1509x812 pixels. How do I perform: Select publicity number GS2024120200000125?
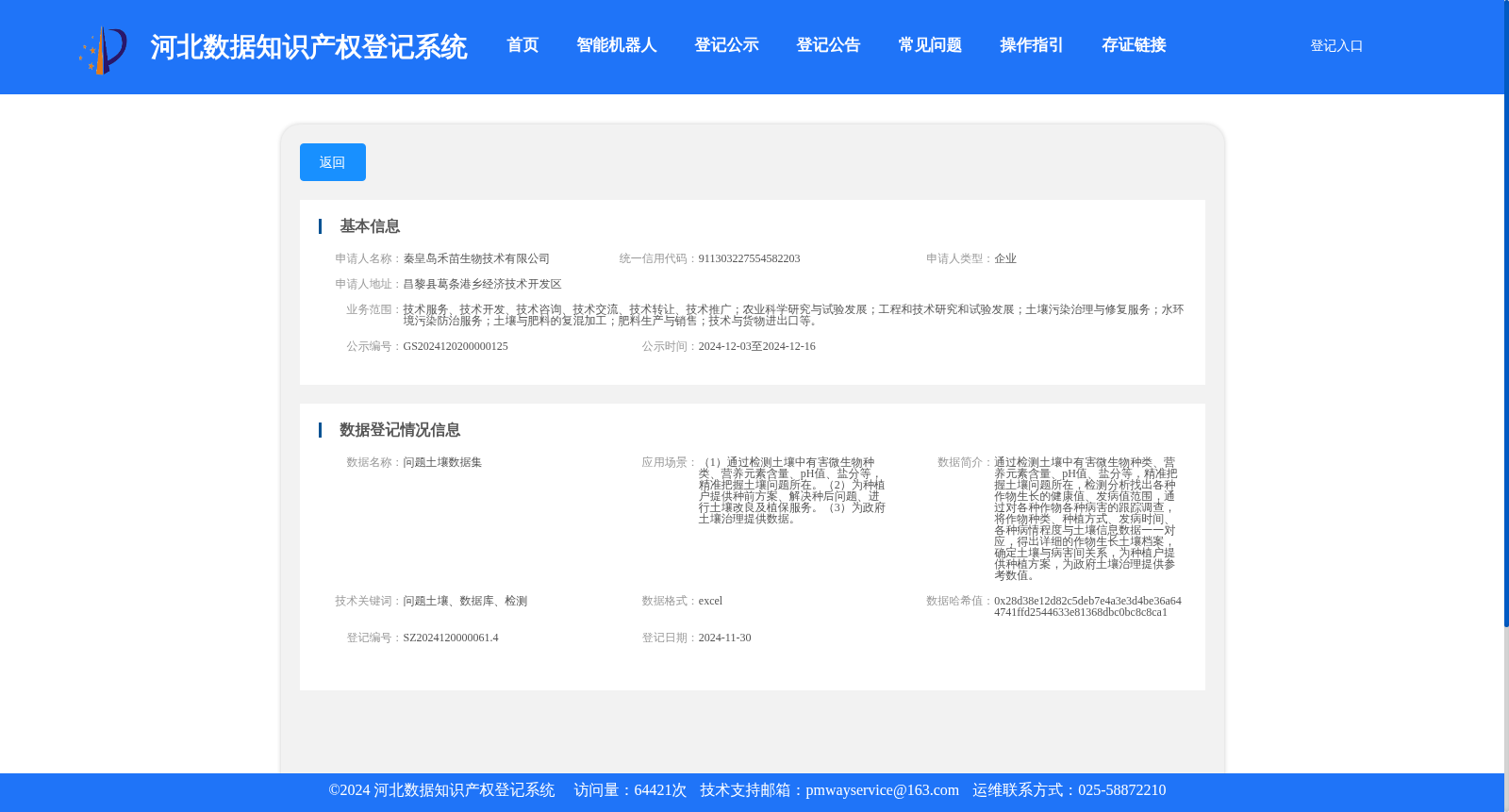pos(456,346)
